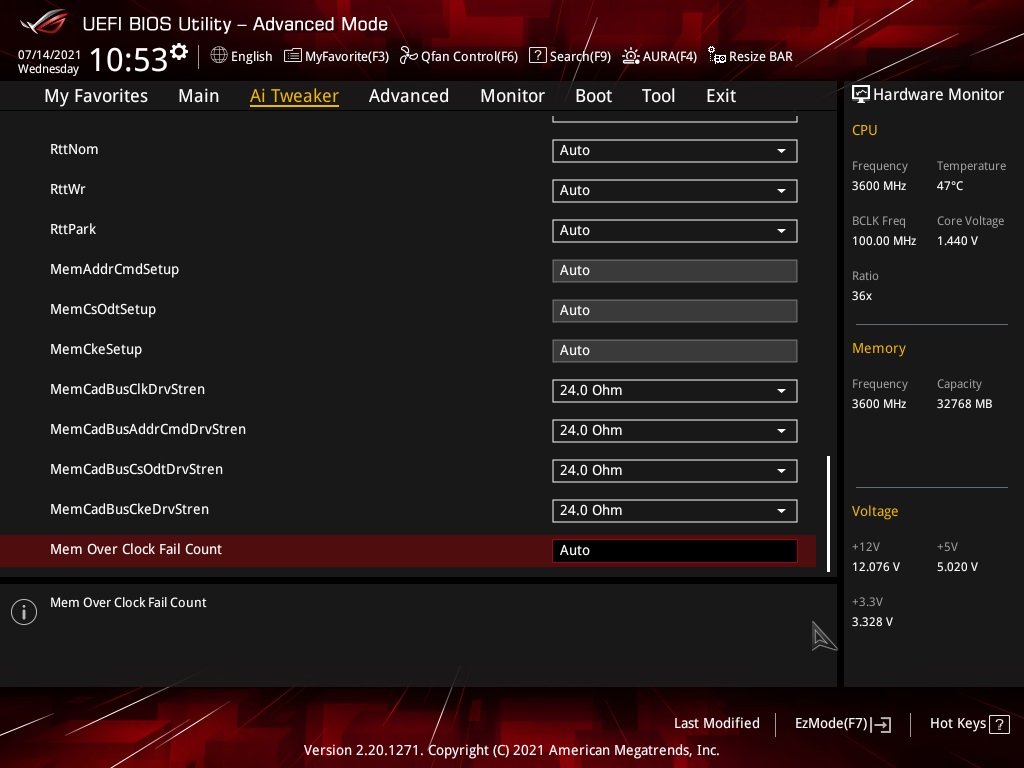Open the Qfan Control fan icon
The image size is (1024, 768).
[x=408, y=56]
